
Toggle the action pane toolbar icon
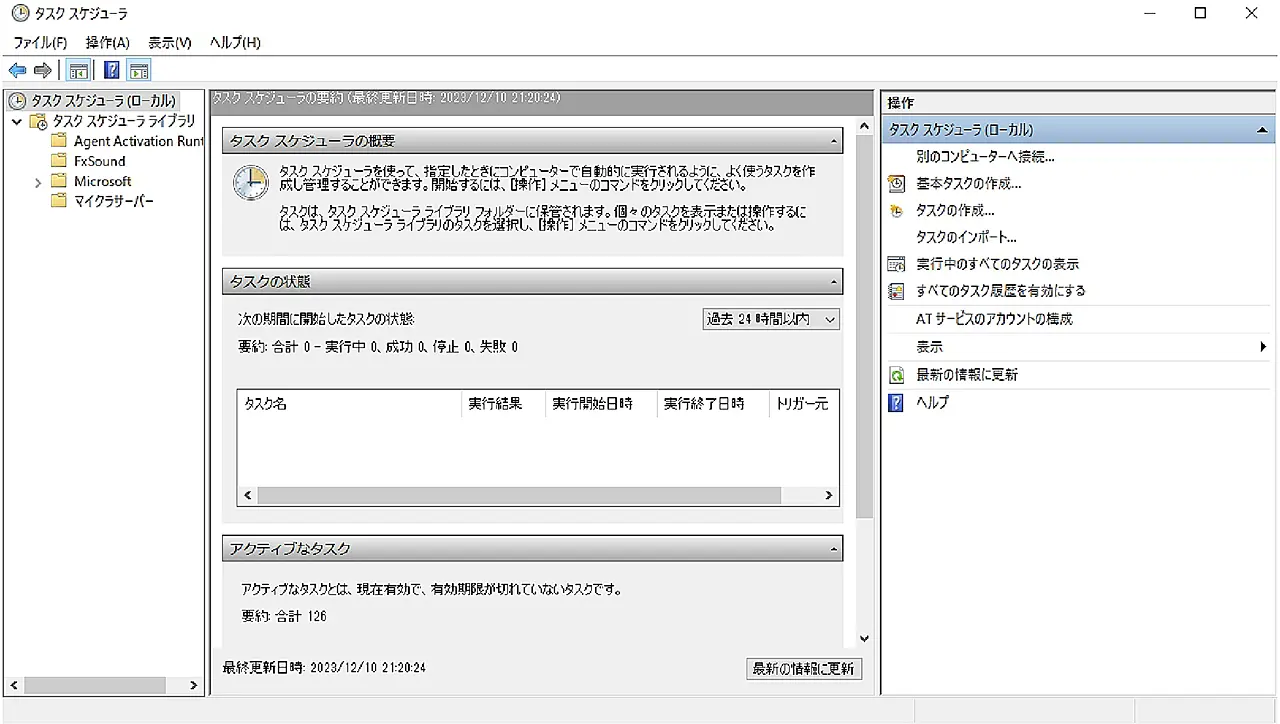pos(139,70)
